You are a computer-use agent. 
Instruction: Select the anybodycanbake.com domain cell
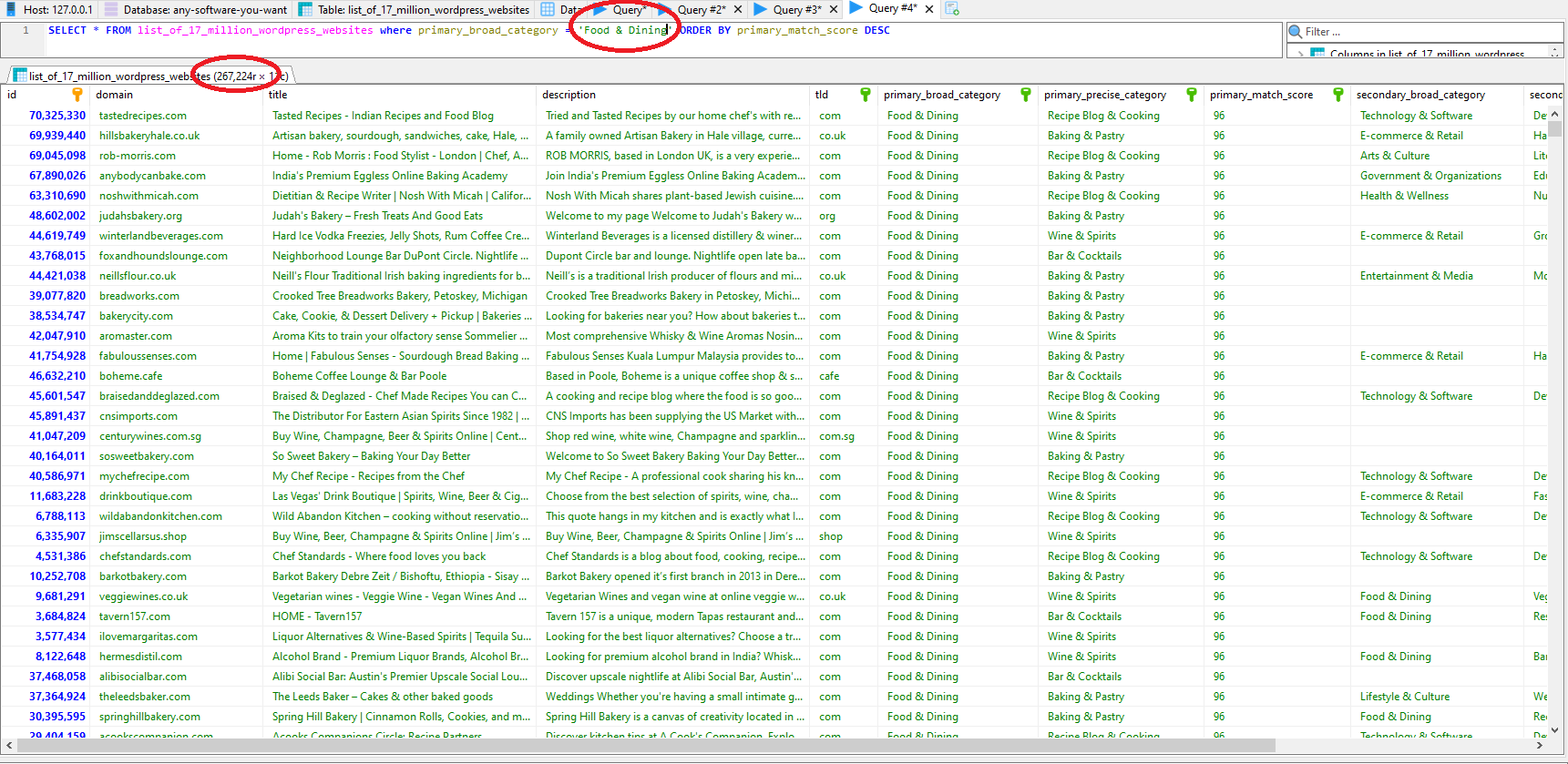(177, 176)
